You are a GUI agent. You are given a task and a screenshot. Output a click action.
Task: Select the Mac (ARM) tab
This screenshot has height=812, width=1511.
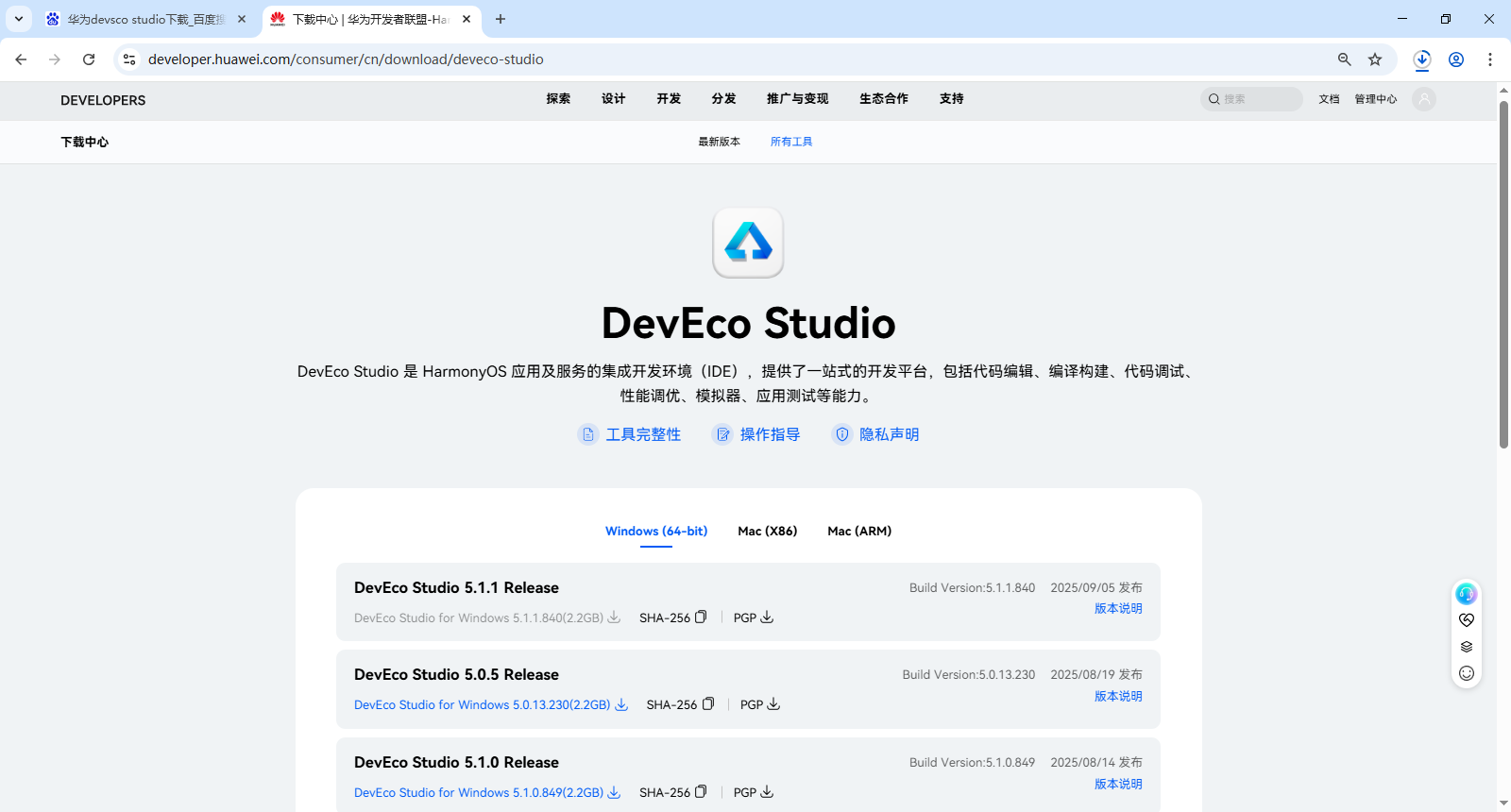pos(859,532)
